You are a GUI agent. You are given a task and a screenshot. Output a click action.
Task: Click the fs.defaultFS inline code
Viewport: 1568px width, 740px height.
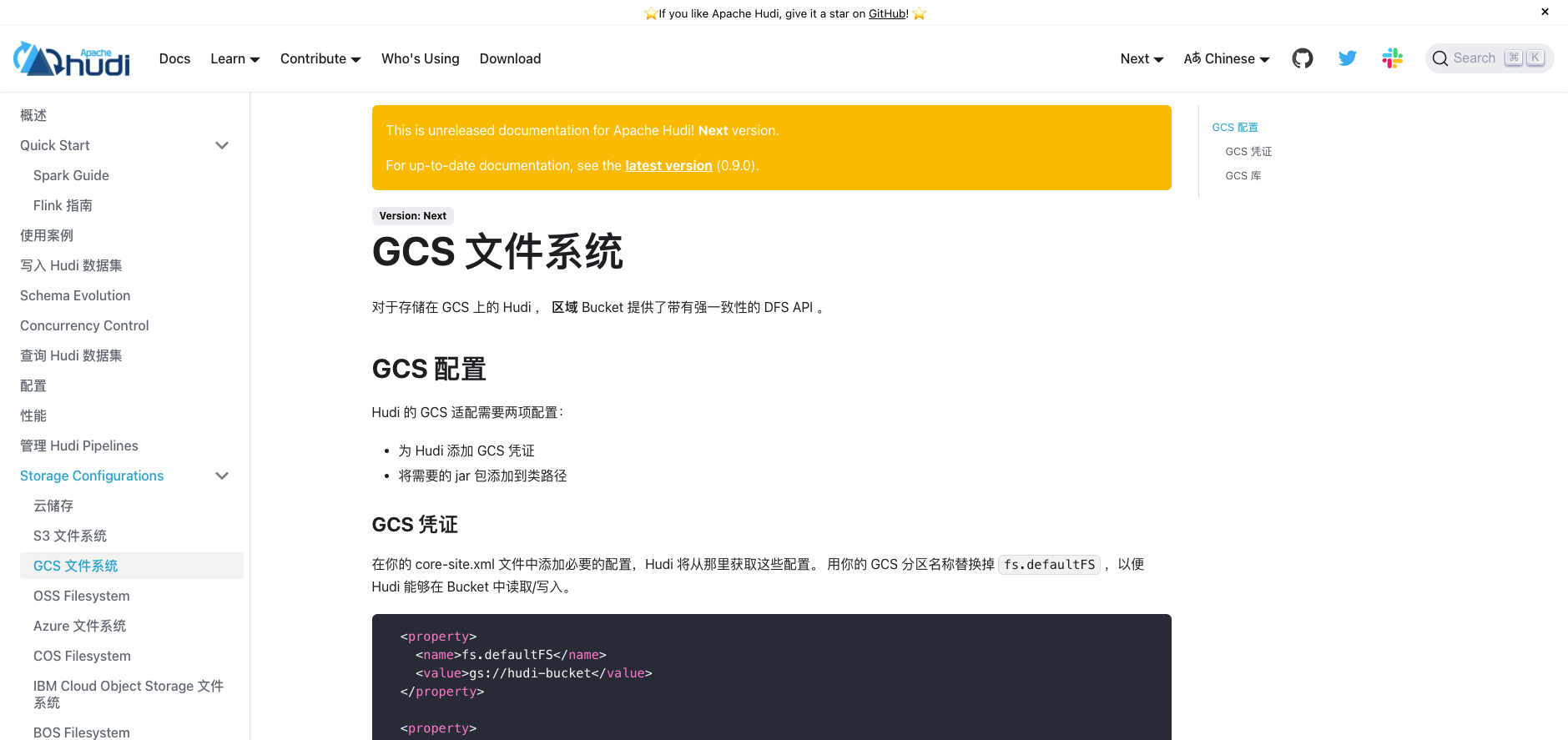point(1050,565)
